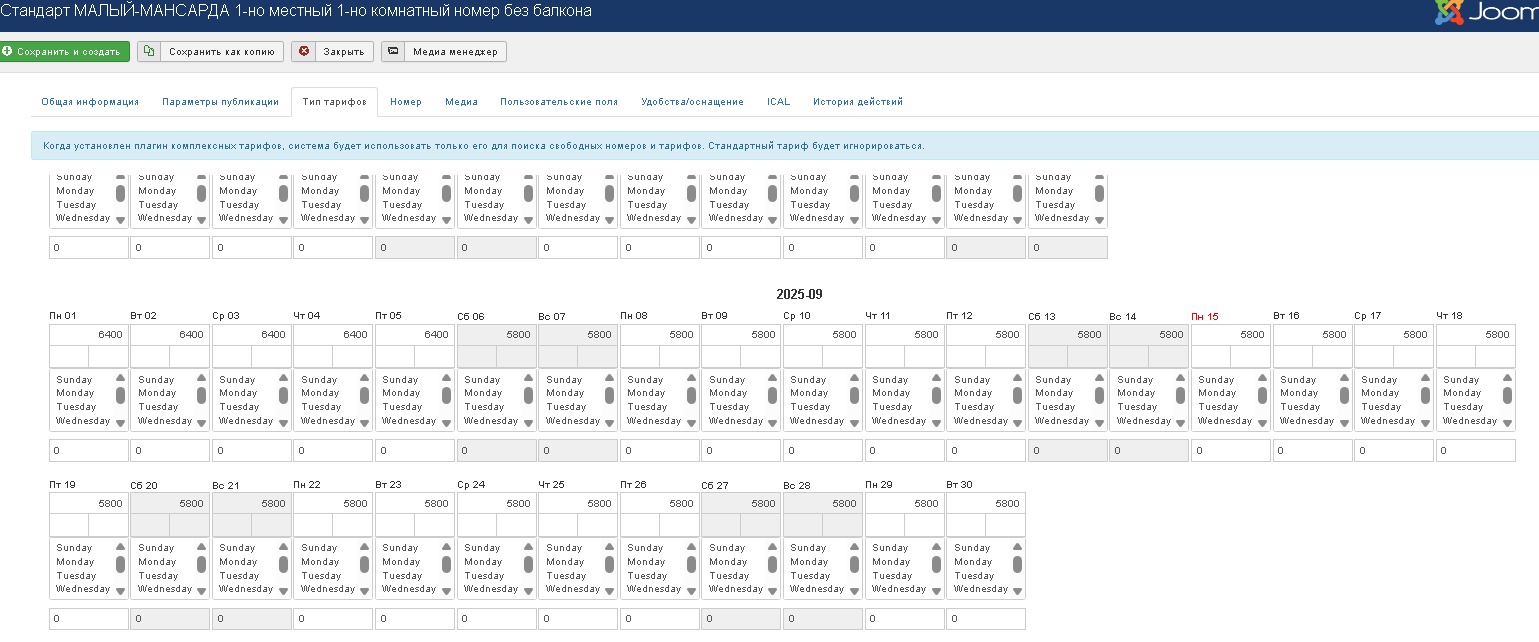Go to the 'Удобства/оснащение' tab
This screenshot has width=1539, height=642.
pyautogui.click(x=692, y=102)
